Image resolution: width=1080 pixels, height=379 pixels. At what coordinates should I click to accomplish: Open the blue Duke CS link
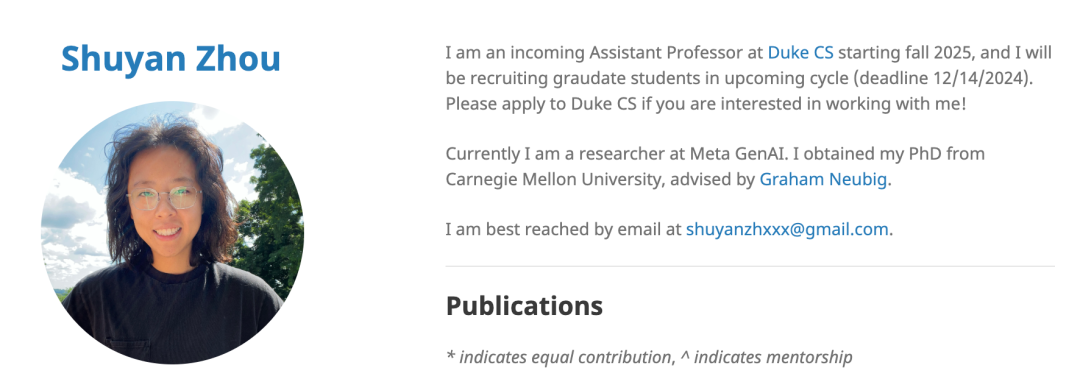click(800, 52)
